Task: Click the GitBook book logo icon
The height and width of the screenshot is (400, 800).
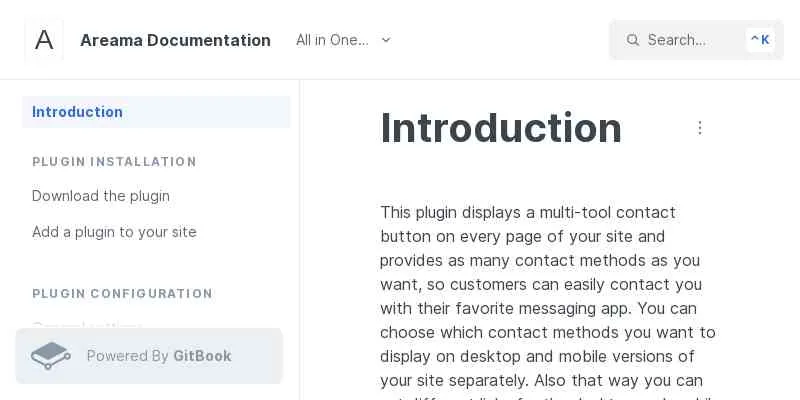Action: pyautogui.click(x=50, y=356)
